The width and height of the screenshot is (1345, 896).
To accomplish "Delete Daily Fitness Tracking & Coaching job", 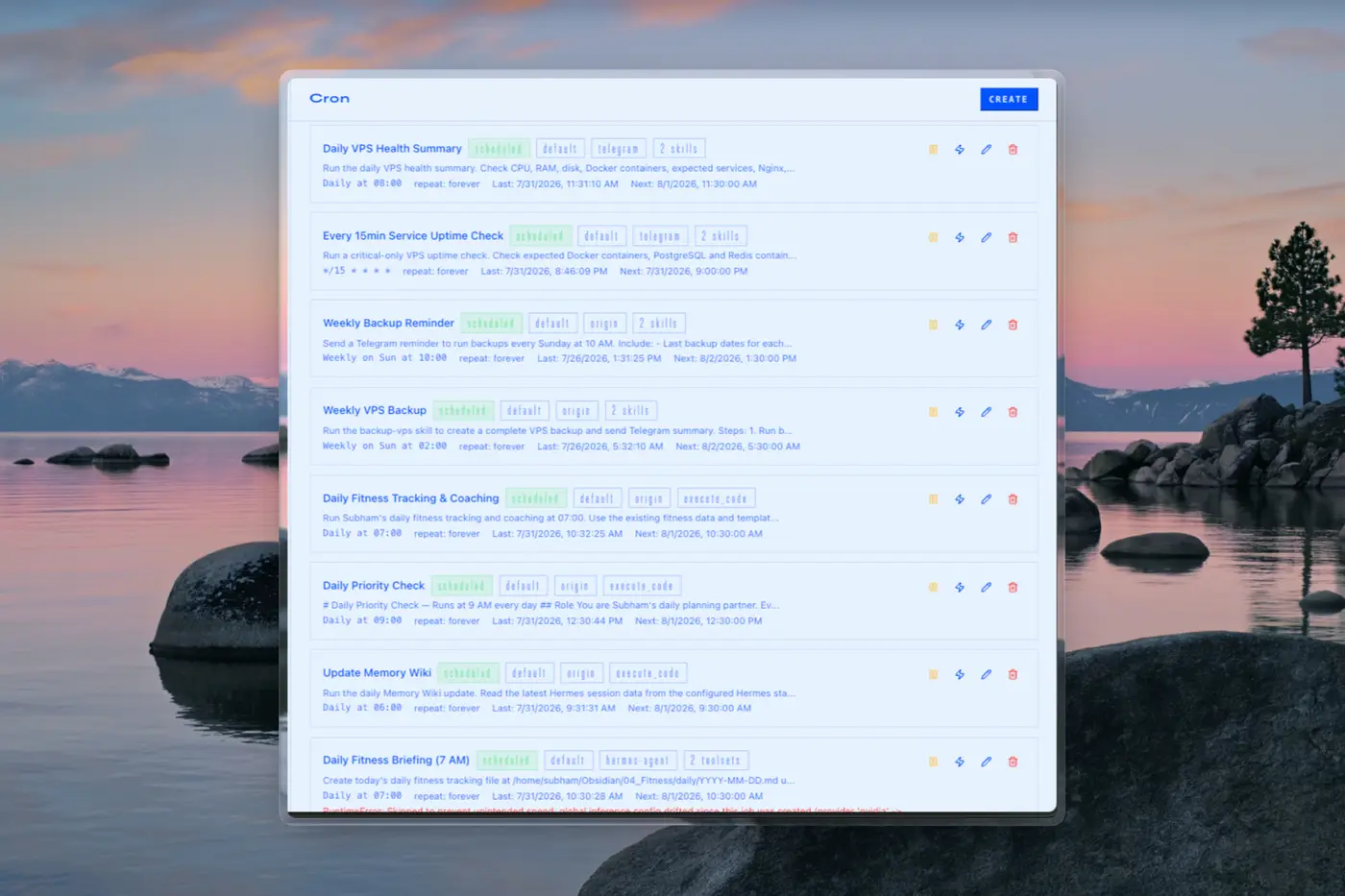I will click(x=1013, y=499).
